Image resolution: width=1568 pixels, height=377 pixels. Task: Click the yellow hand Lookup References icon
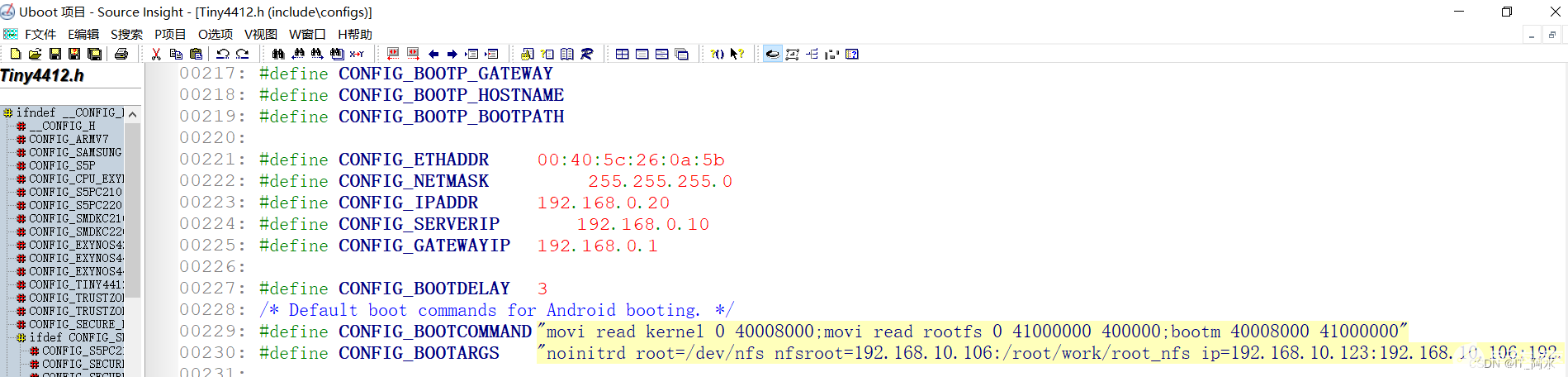528,54
